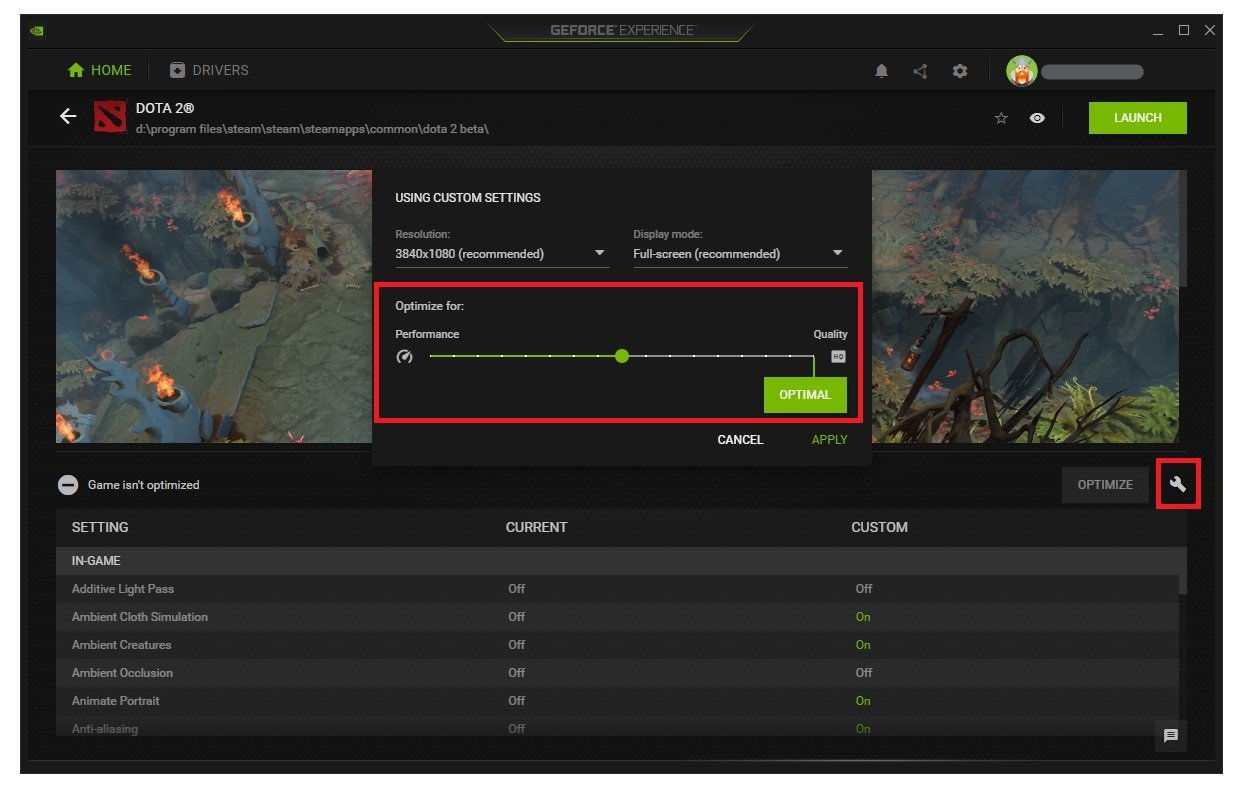The width and height of the screenshot is (1254, 807).
Task: Open GeForce Experience settings gear
Action: click(960, 71)
